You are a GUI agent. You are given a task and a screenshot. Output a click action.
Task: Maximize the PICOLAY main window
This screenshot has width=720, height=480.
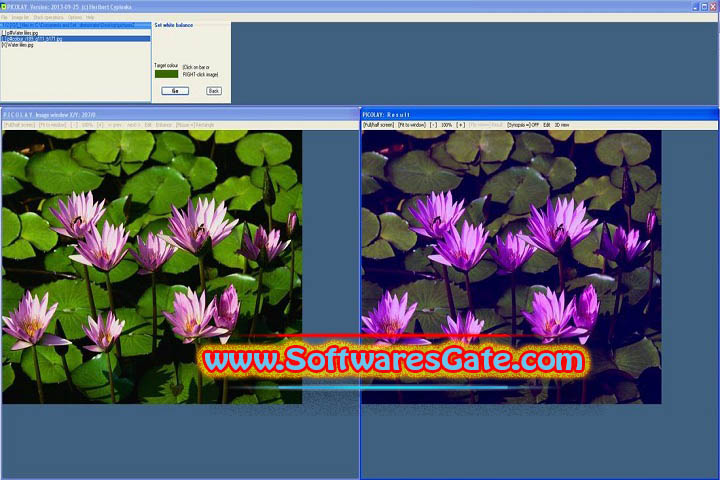(704, 7)
